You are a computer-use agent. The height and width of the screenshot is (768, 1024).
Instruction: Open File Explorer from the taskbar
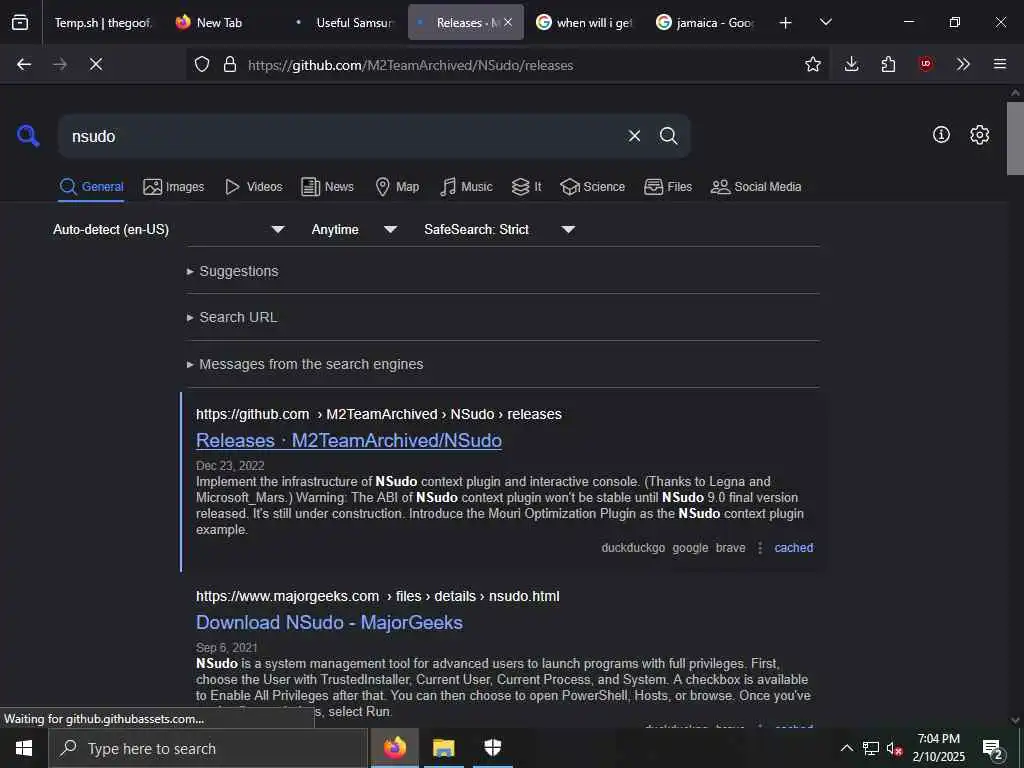coord(443,748)
